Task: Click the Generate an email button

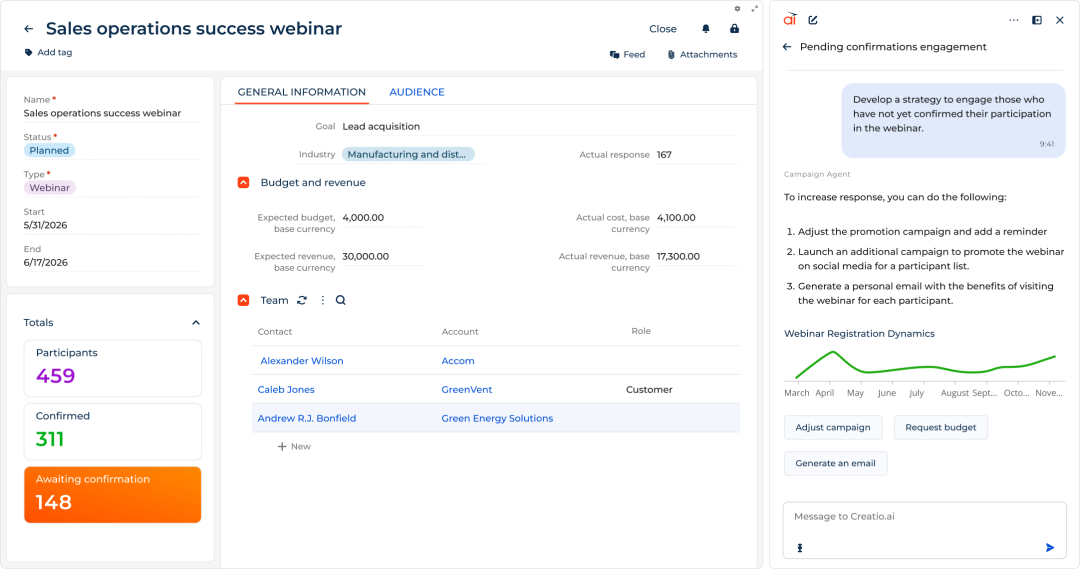Action: (835, 463)
